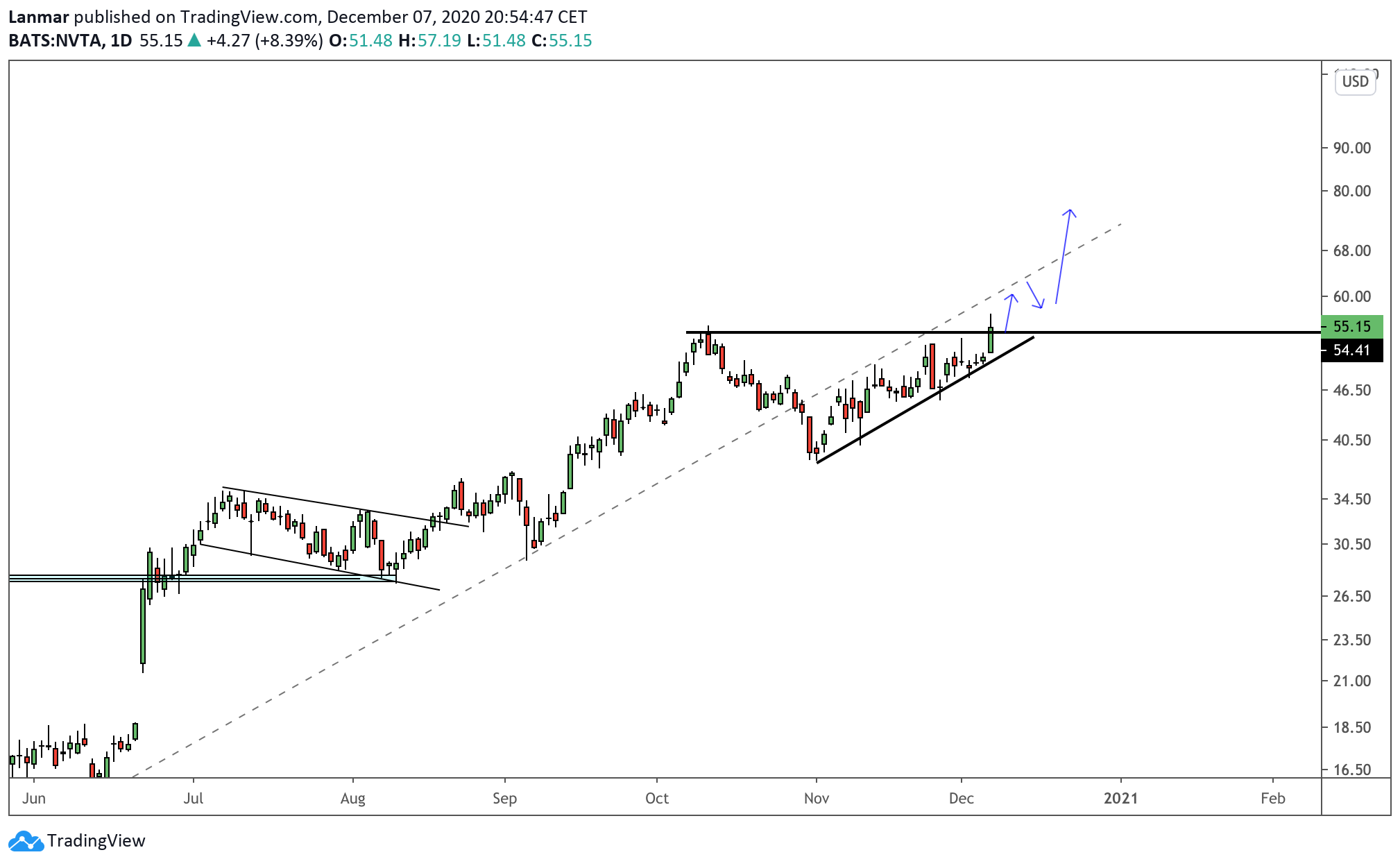Image resolution: width=1400 pixels, height=866 pixels.
Task: Click the Feb label on the time axis
Action: click(1273, 798)
